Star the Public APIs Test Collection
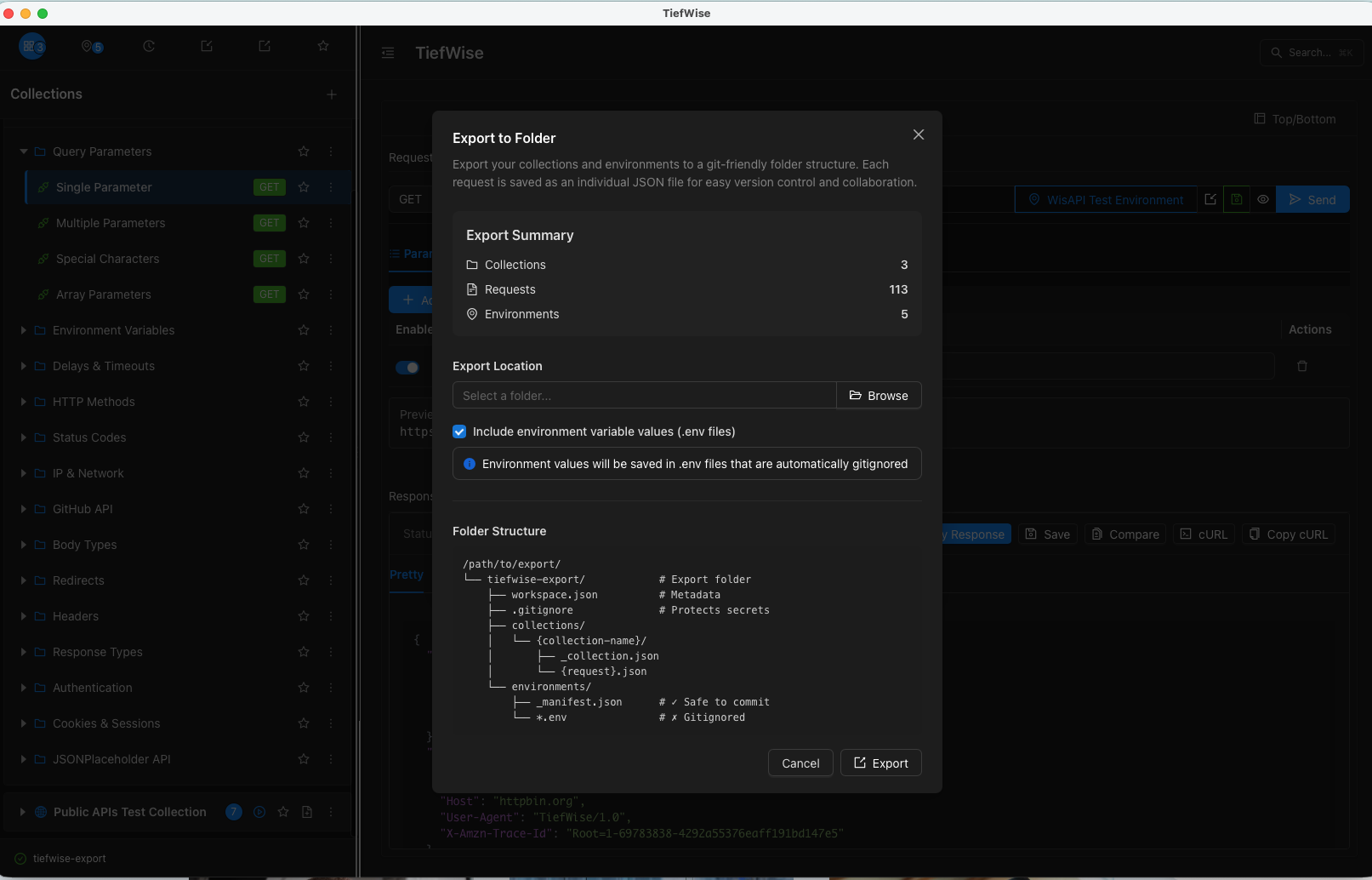The height and width of the screenshot is (880, 1372). [283, 812]
